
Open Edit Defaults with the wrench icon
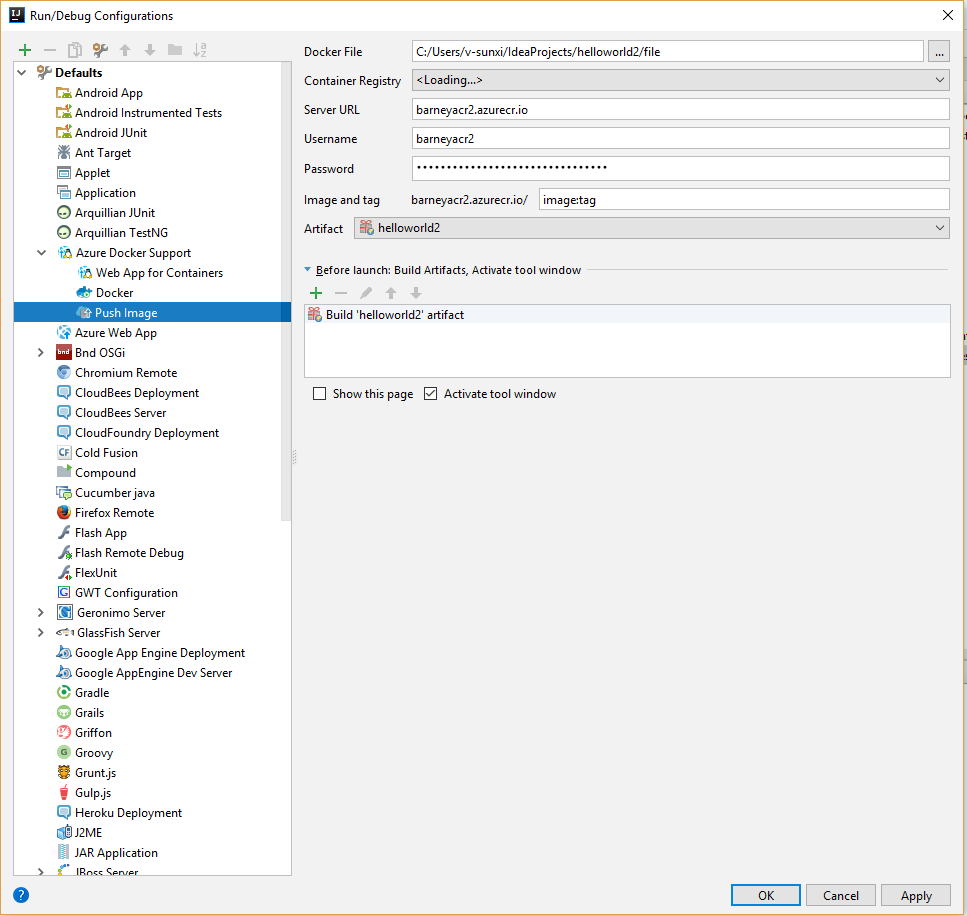tap(99, 48)
